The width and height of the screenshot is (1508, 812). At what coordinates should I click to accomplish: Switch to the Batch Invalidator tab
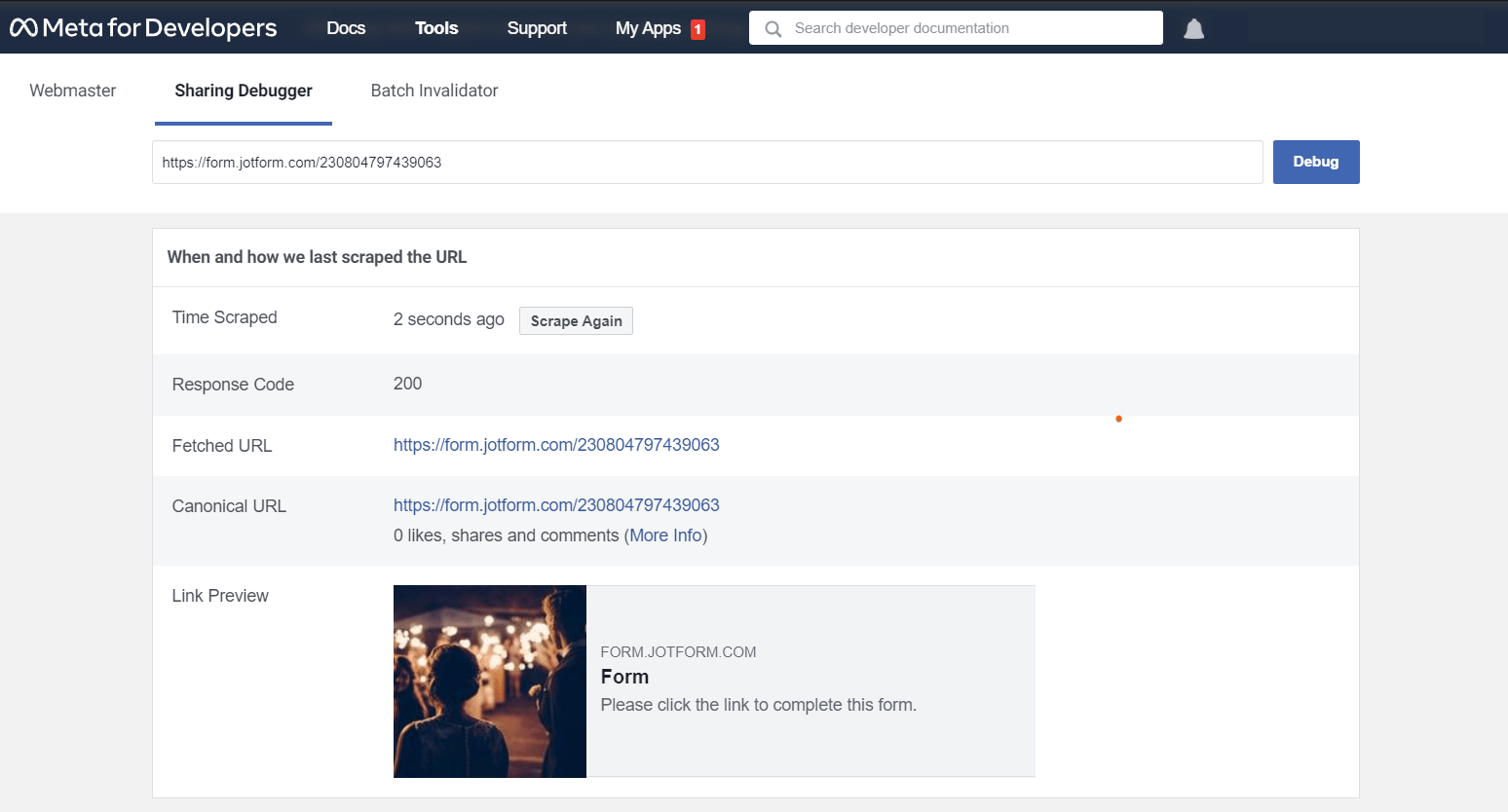coord(434,91)
